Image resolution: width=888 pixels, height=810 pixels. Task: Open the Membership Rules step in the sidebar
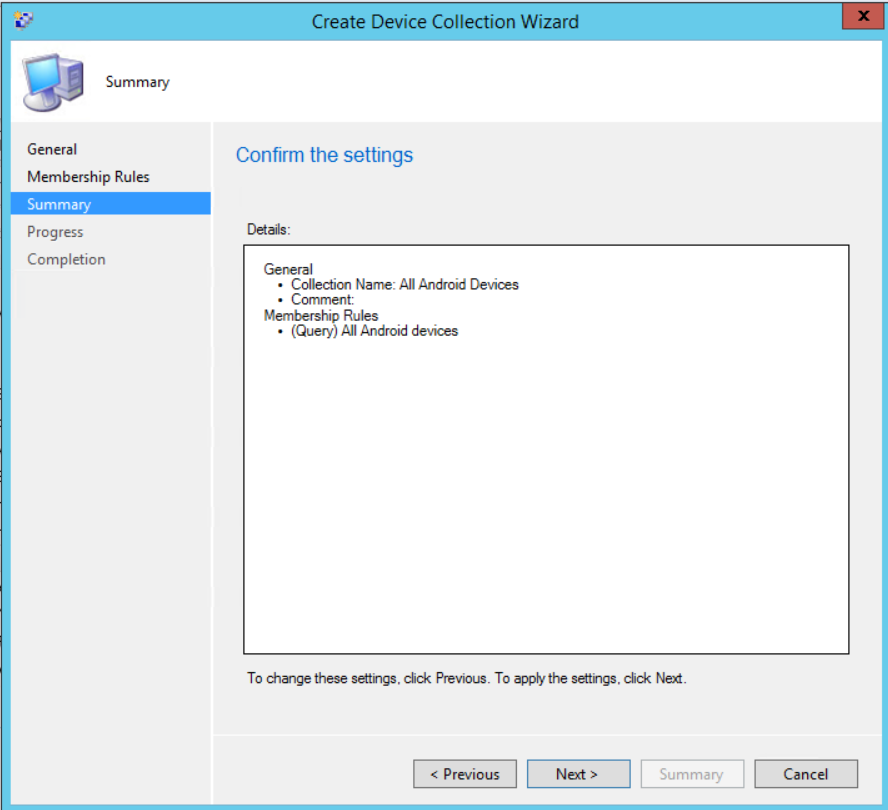pyautogui.click(x=88, y=177)
